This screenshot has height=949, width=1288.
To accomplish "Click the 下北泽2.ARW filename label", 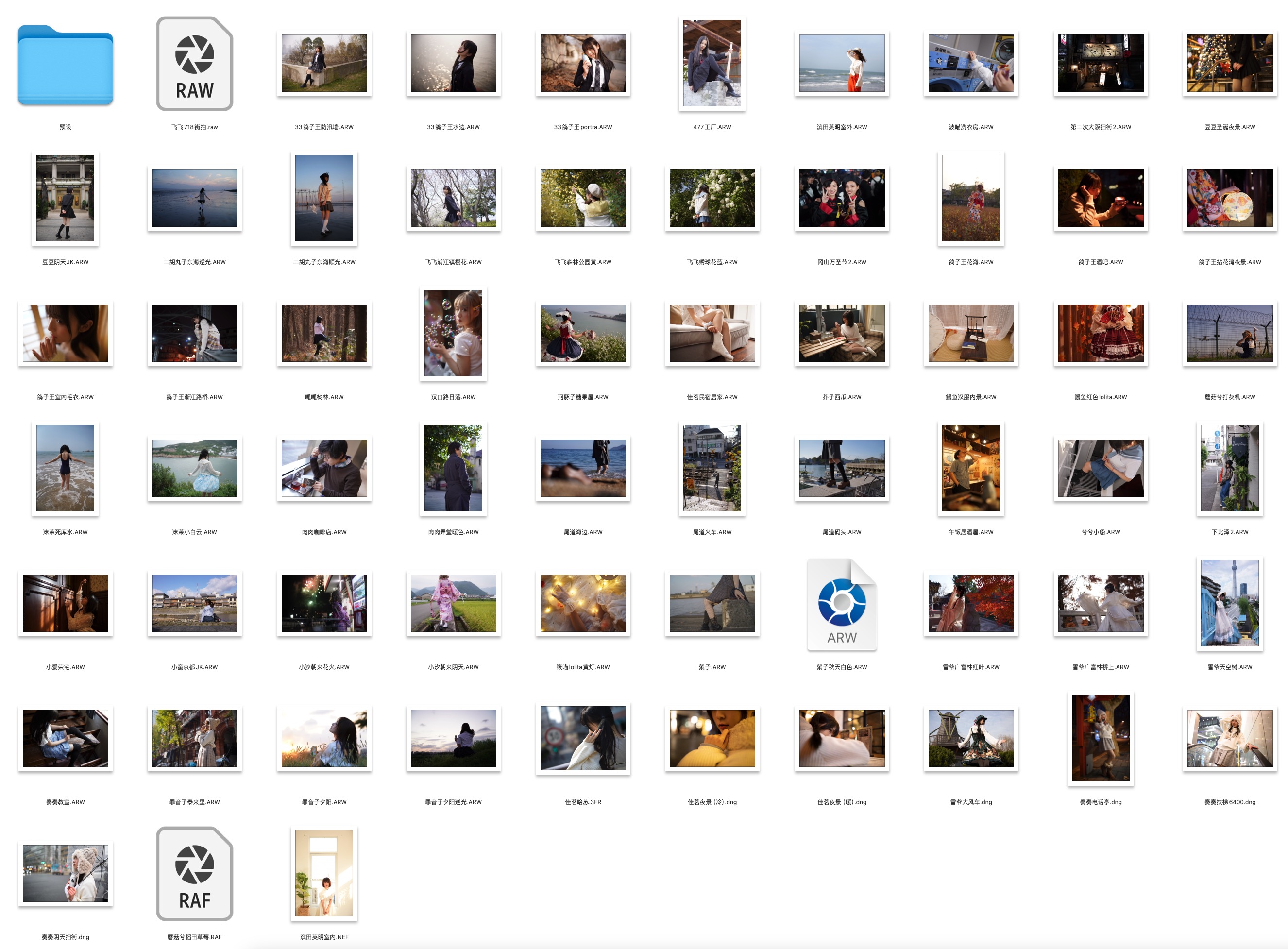I will (1229, 532).
